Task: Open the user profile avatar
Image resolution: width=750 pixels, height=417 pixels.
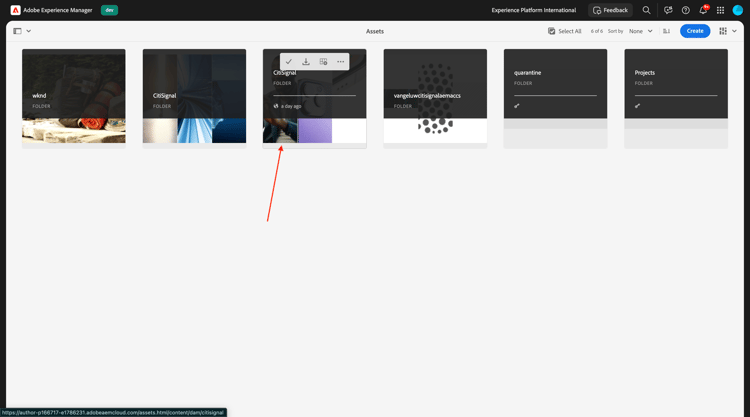Action: 738,10
